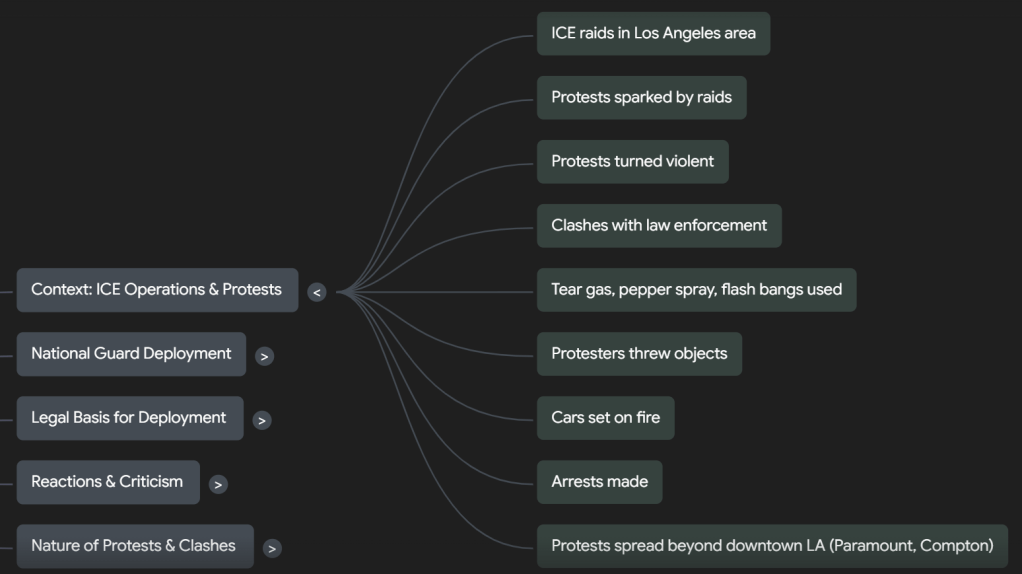Select the Protests sparked by raids node

coord(641,97)
